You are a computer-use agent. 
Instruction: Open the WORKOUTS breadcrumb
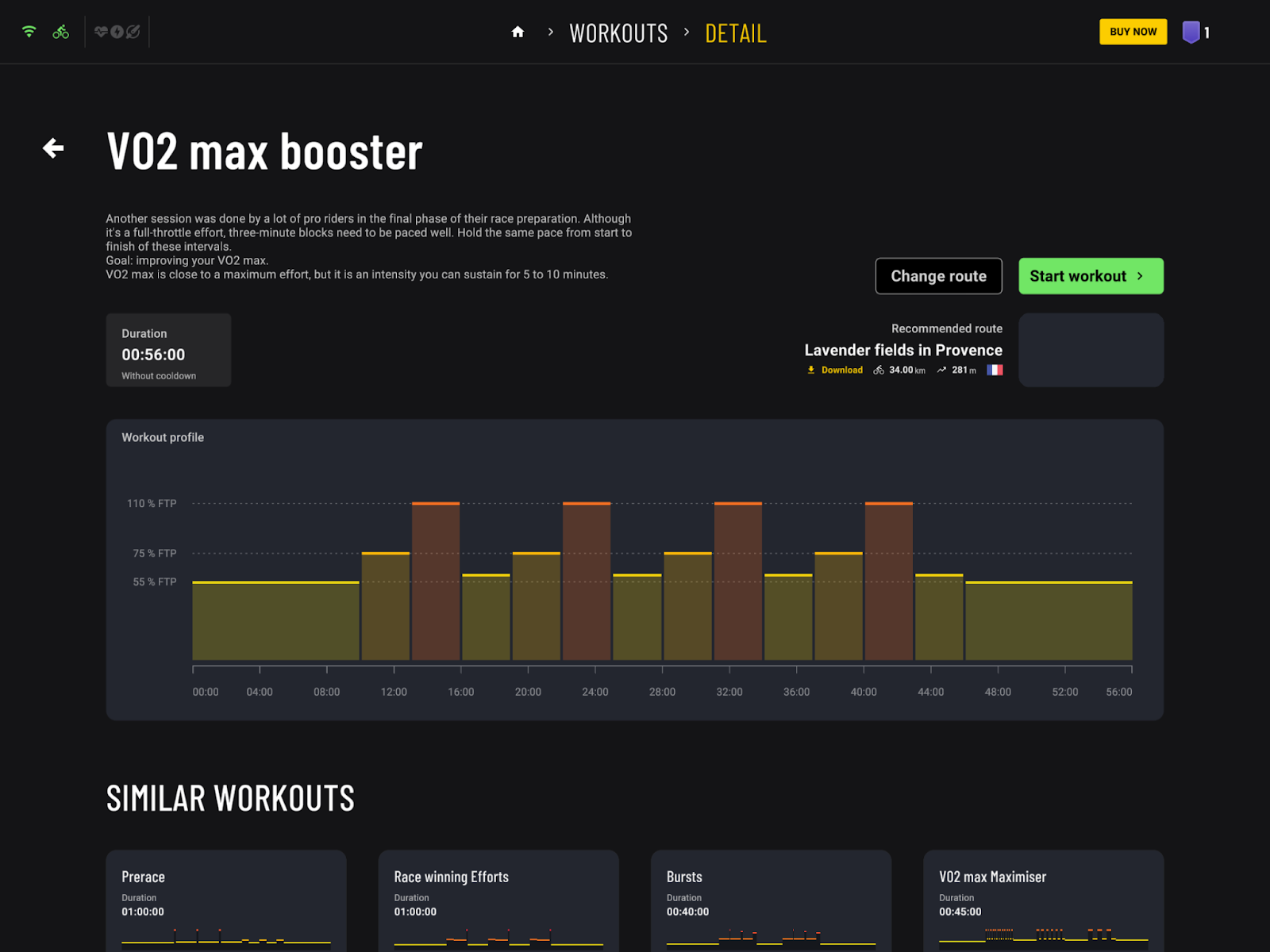pyautogui.click(x=618, y=33)
